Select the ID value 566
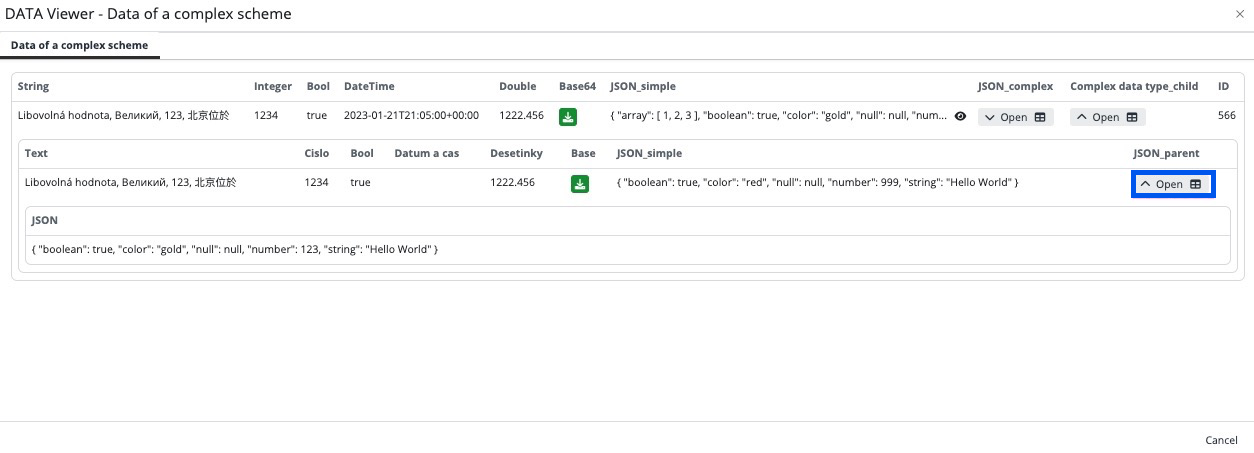The image size is (1254, 453). point(1226,116)
